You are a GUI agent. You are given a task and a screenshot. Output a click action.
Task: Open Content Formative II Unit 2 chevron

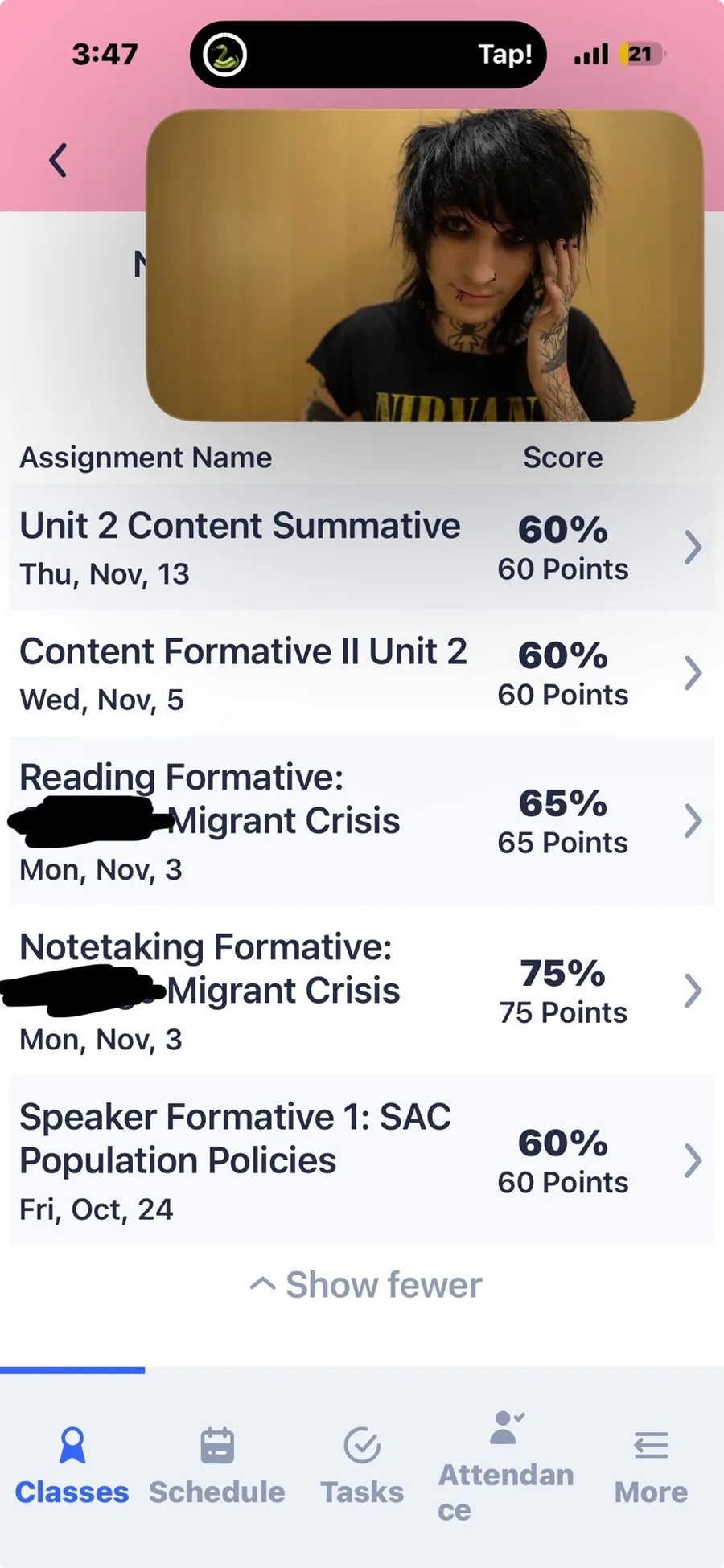[693, 673]
